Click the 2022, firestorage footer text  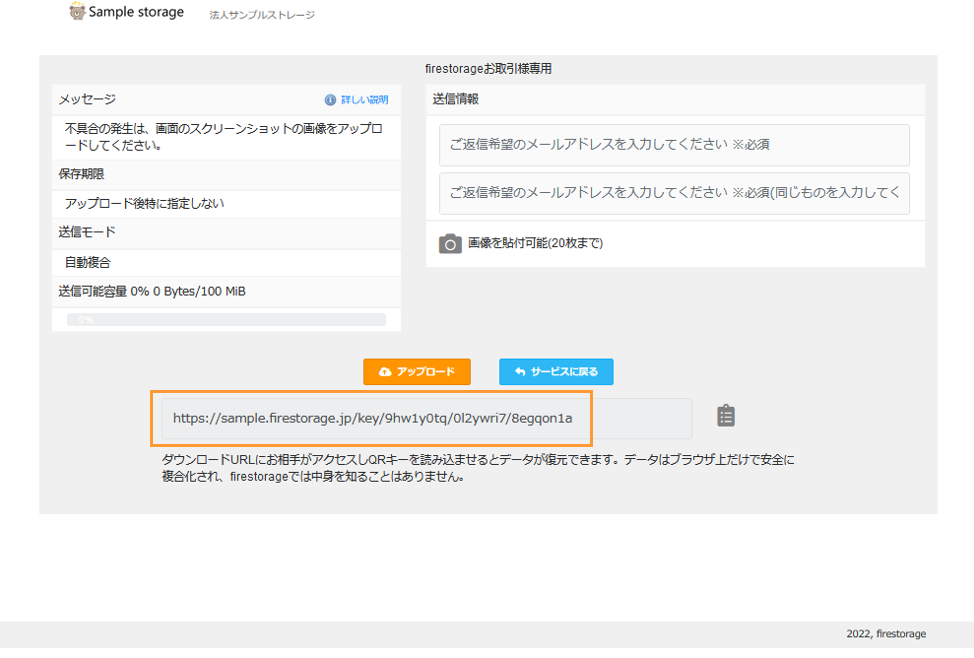click(x=886, y=634)
